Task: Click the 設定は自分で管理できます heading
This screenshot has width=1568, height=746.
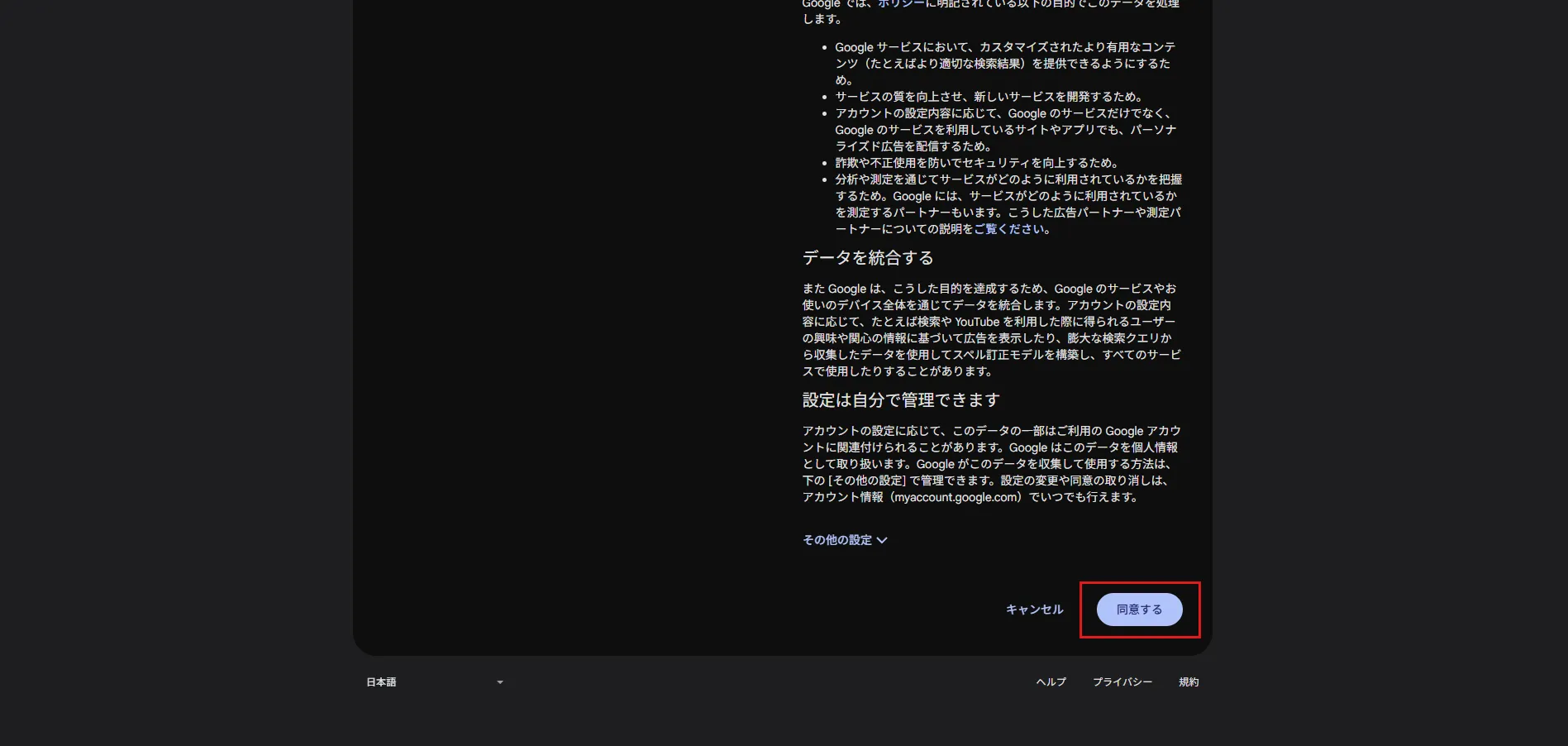Action: 901,400
